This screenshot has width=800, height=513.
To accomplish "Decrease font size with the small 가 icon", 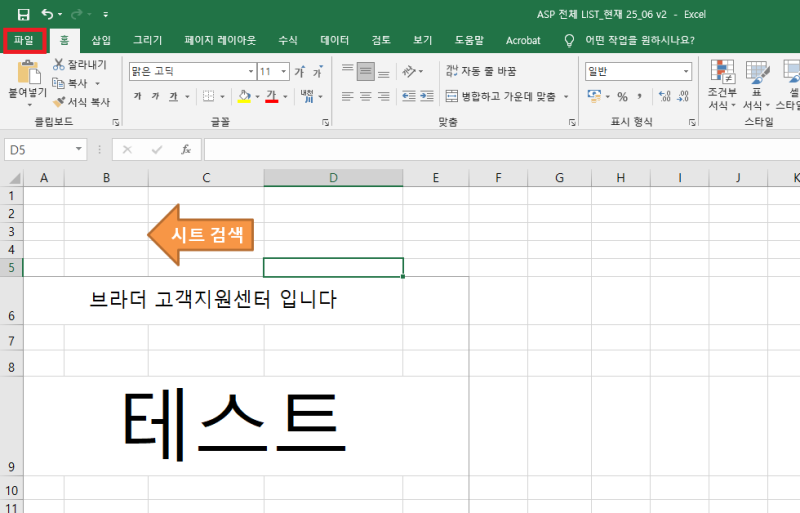I will 318,71.
